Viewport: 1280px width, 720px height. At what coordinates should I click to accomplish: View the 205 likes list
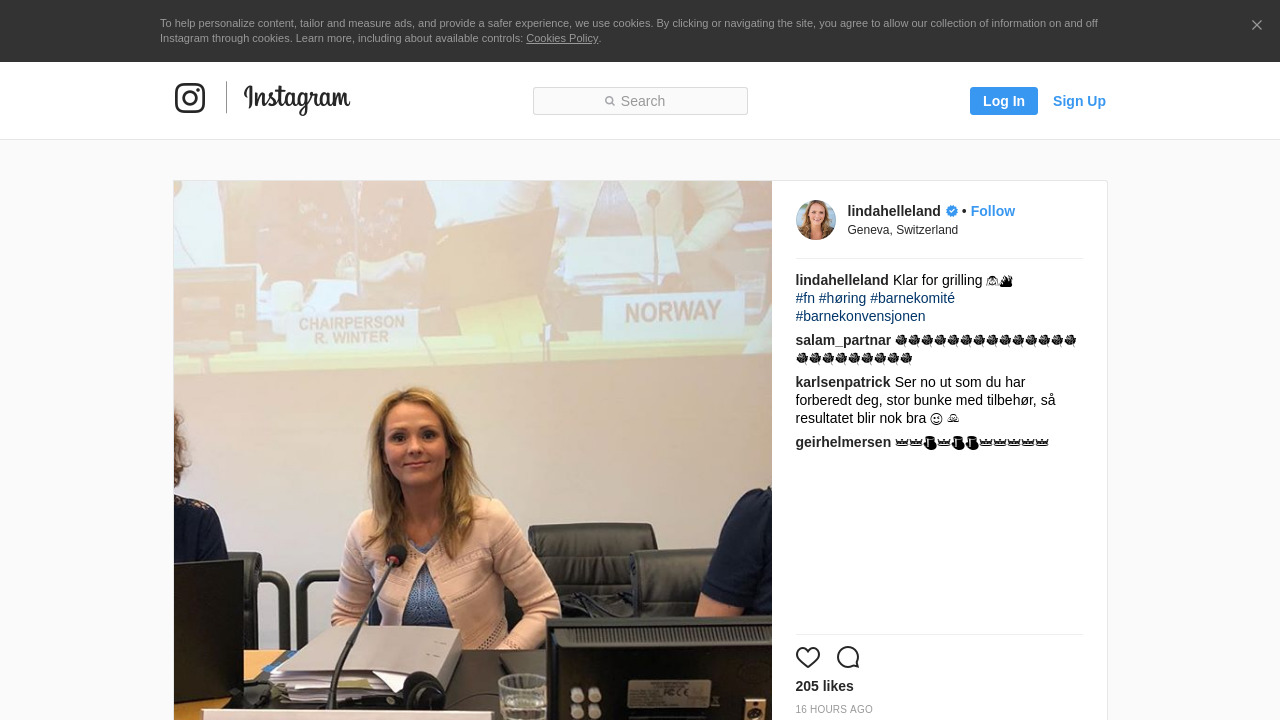(x=825, y=686)
